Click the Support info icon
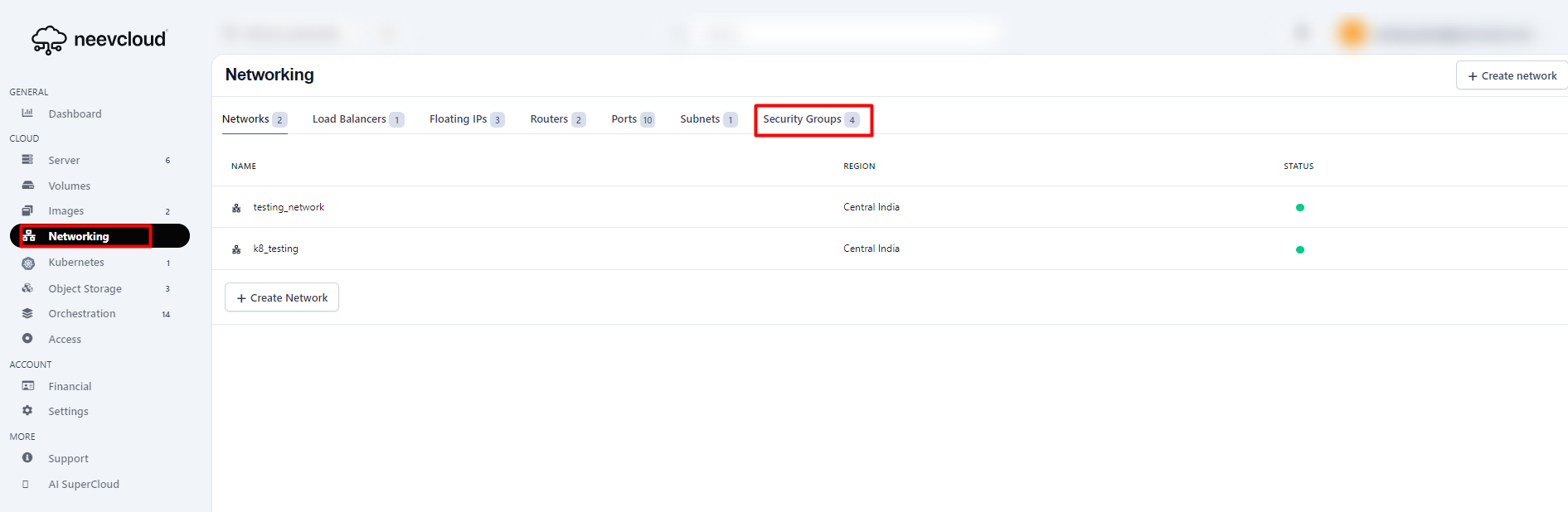Screen dimensions: 1568x512 click(27, 458)
